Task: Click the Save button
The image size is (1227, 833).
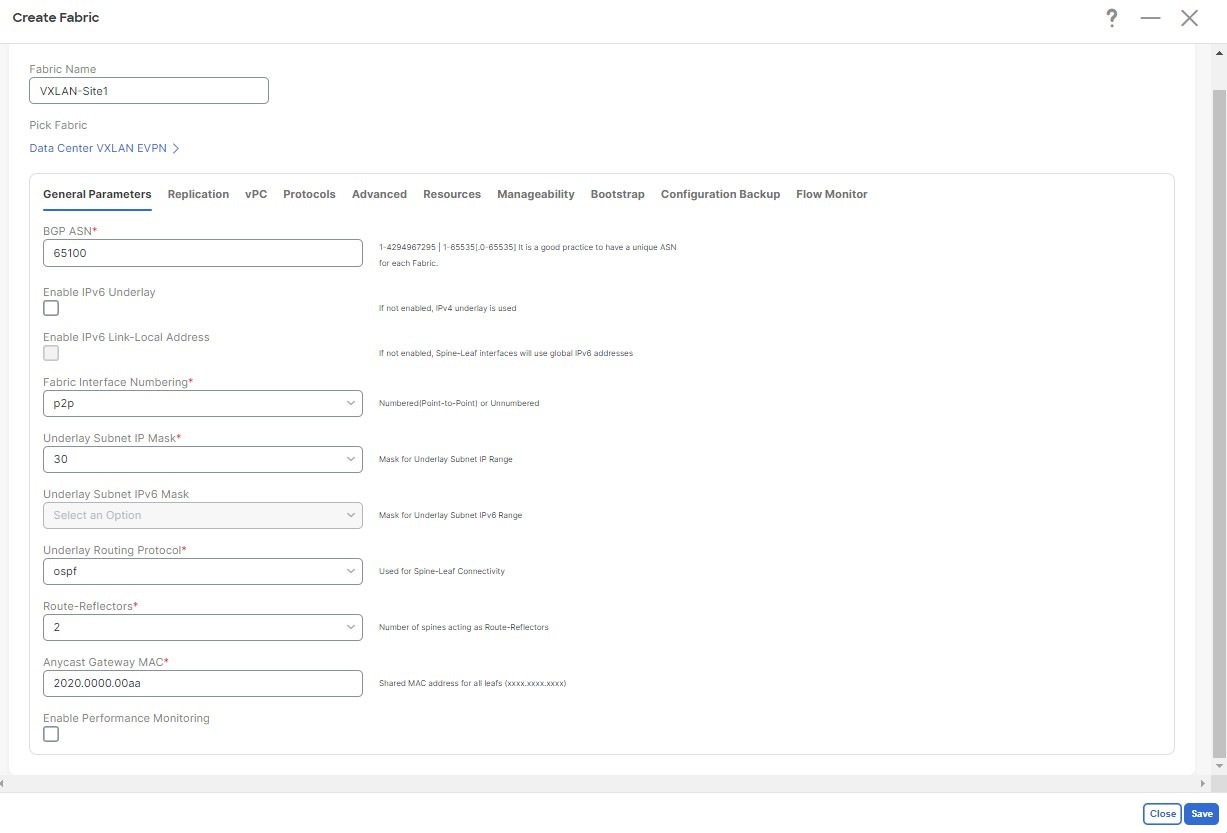Action: pos(1201,813)
